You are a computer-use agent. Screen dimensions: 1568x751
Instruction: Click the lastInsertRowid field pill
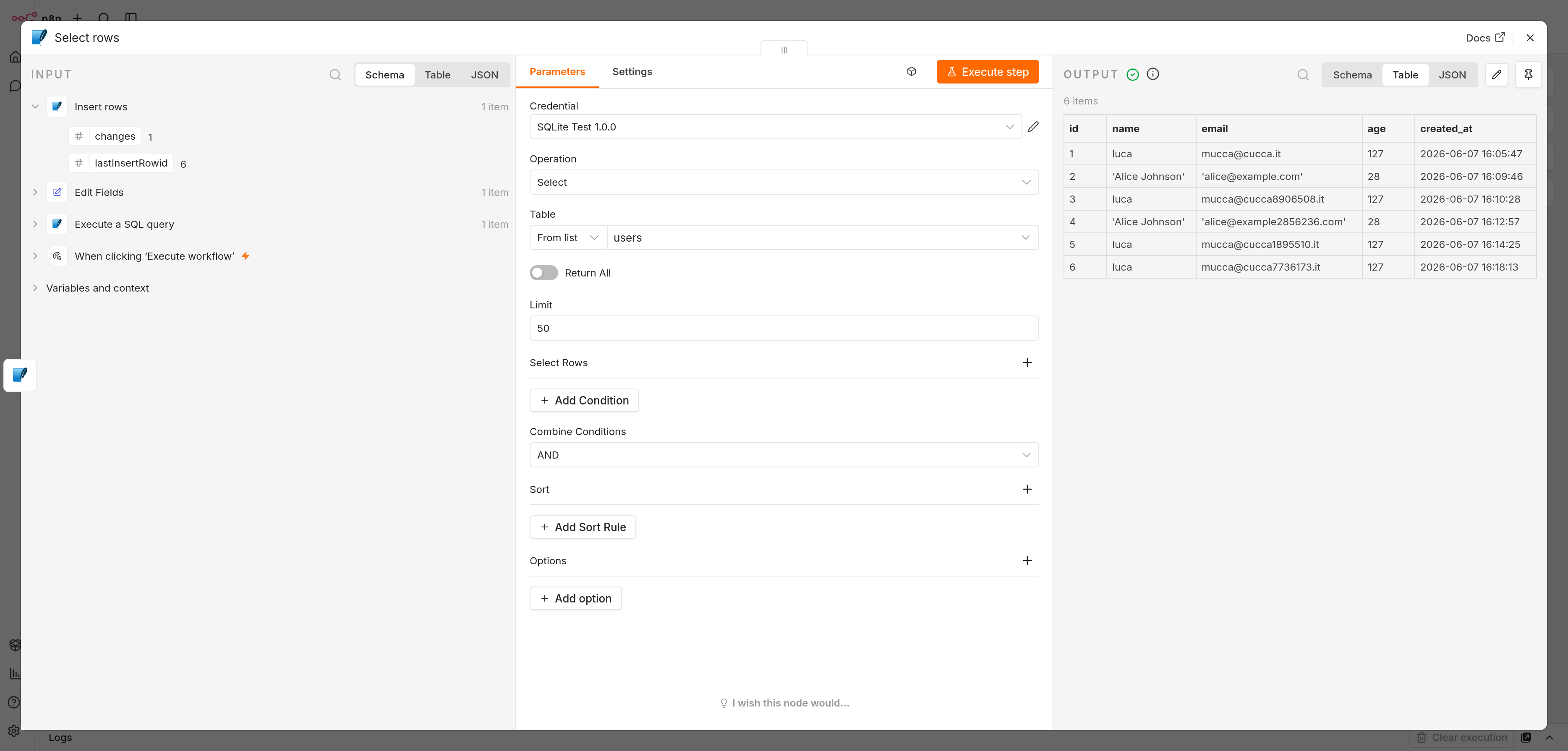pos(120,163)
